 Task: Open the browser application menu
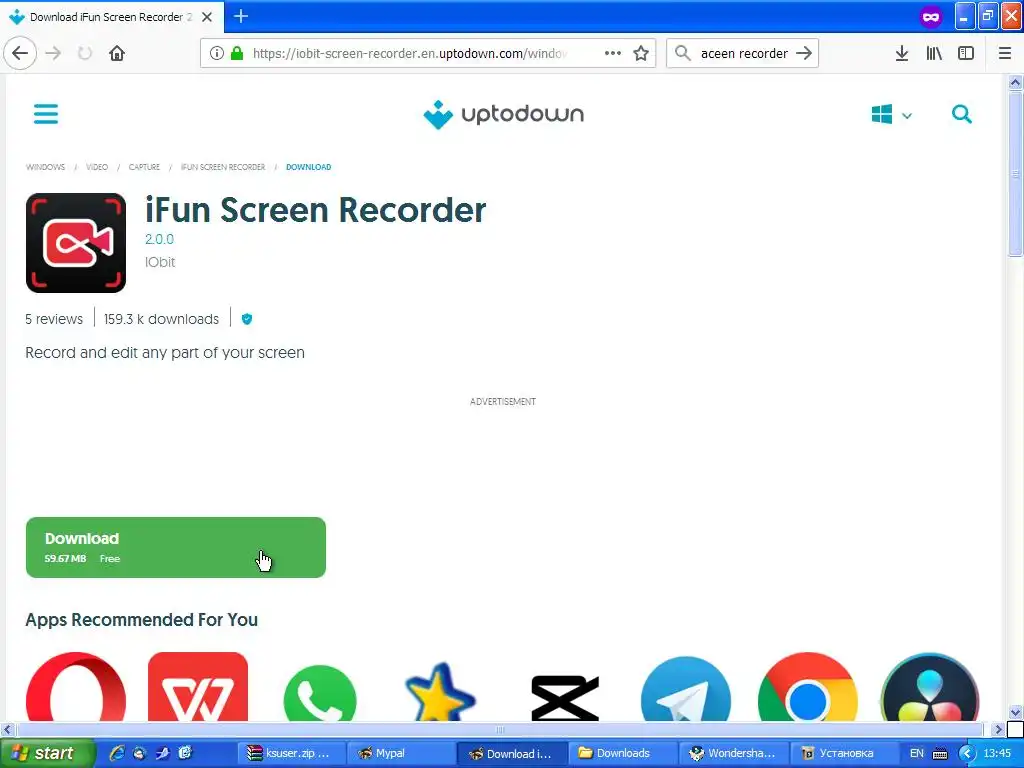pyautogui.click(x=1005, y=53)
